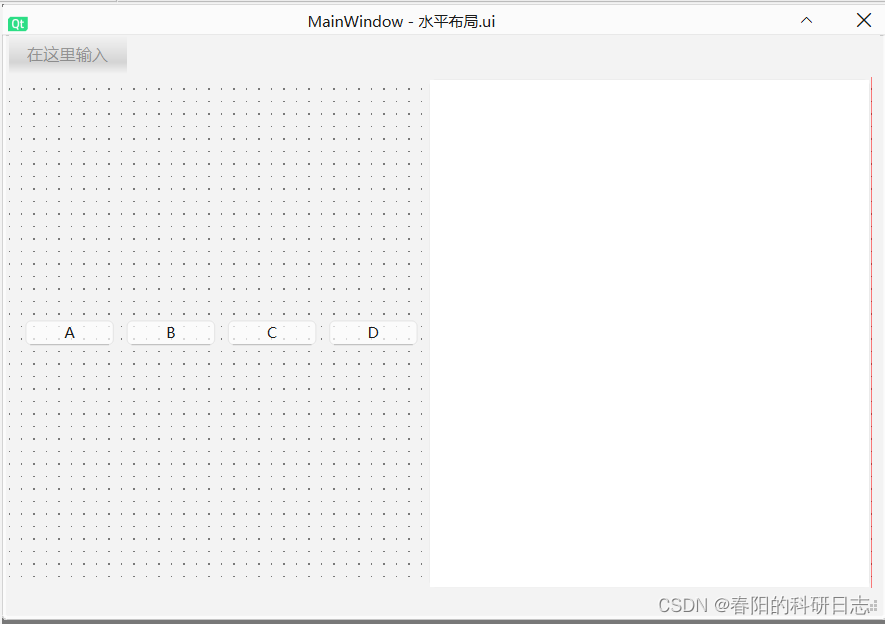
Task: Collapse the preview using the chevron arrow icon
Action: click(806, 20)
